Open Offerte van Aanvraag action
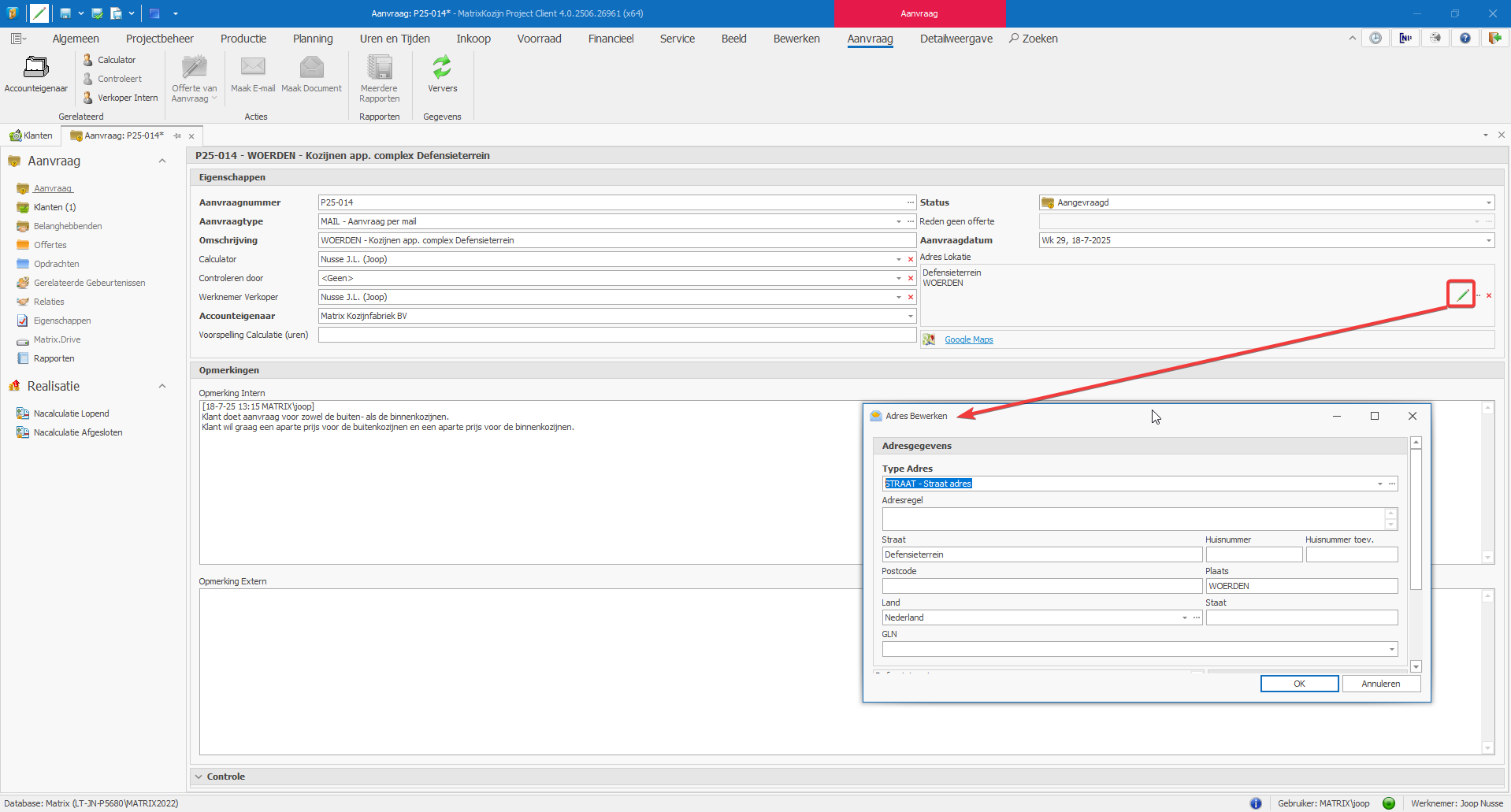Screen dimensions: 1511x812 point(194,79)
